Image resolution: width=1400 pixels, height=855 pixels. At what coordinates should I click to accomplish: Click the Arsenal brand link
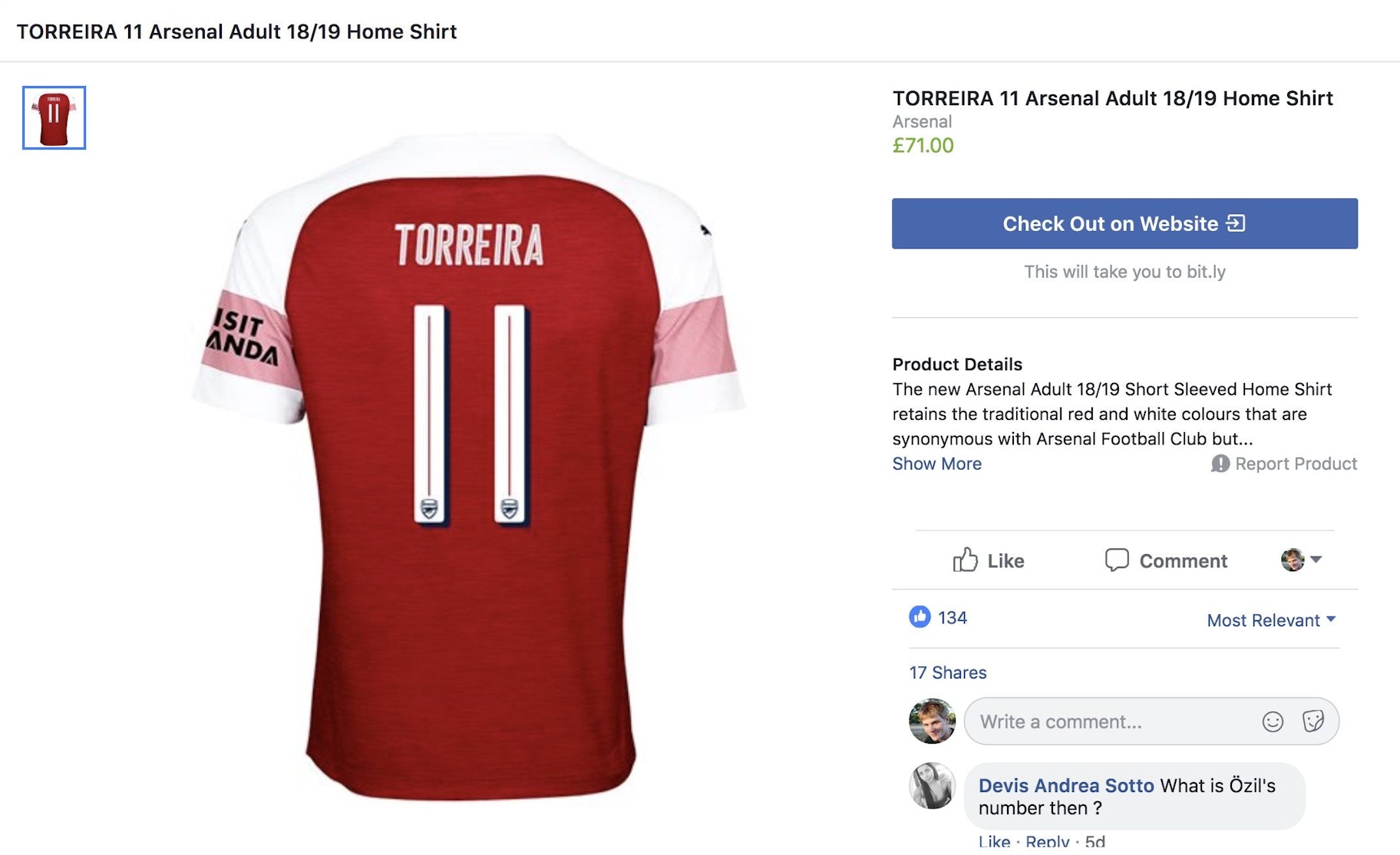[921, 120]
